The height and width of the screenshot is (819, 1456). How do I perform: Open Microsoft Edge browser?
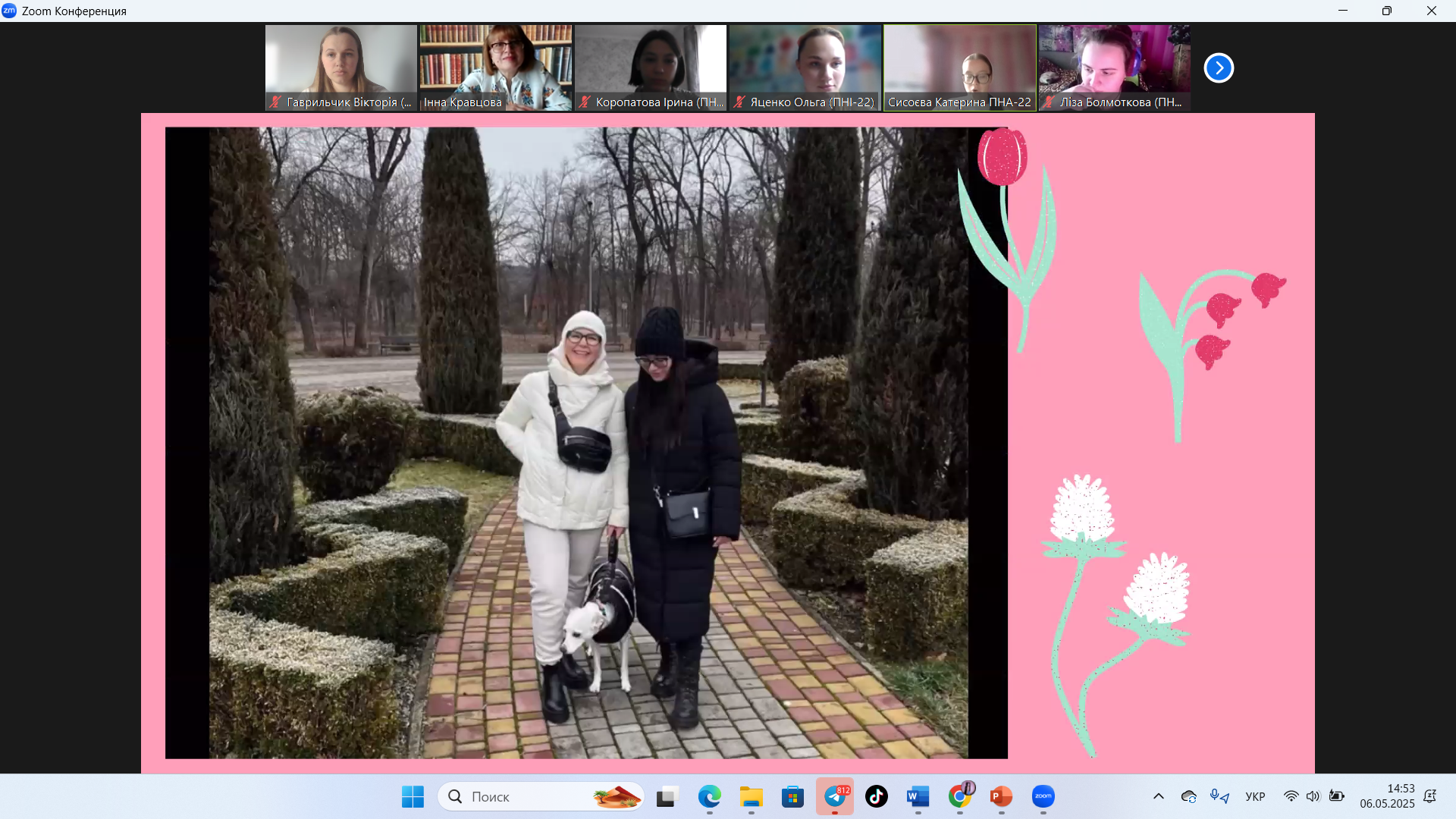[710, 796]
